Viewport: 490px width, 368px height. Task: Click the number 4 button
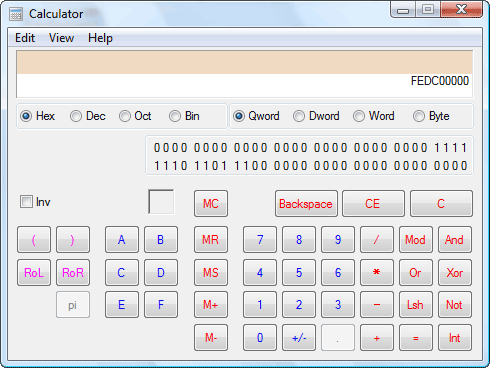pos(260,273)
